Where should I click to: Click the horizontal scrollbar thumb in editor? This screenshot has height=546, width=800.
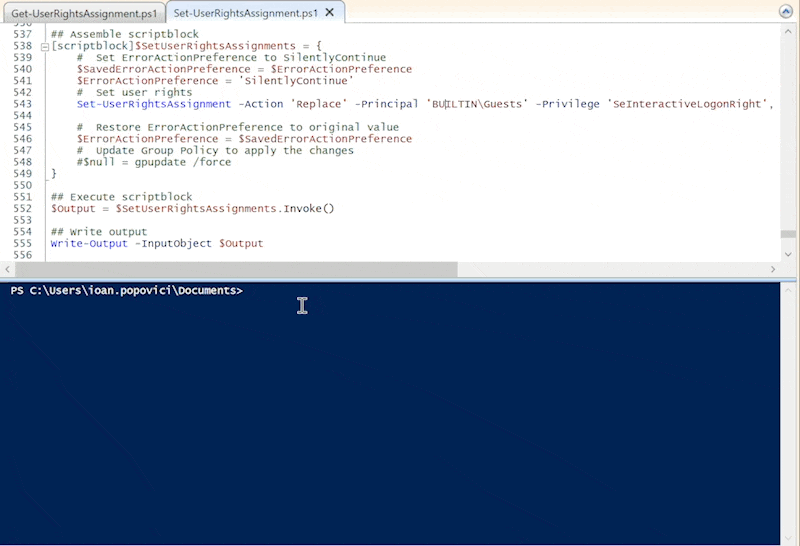coord(236,269)
